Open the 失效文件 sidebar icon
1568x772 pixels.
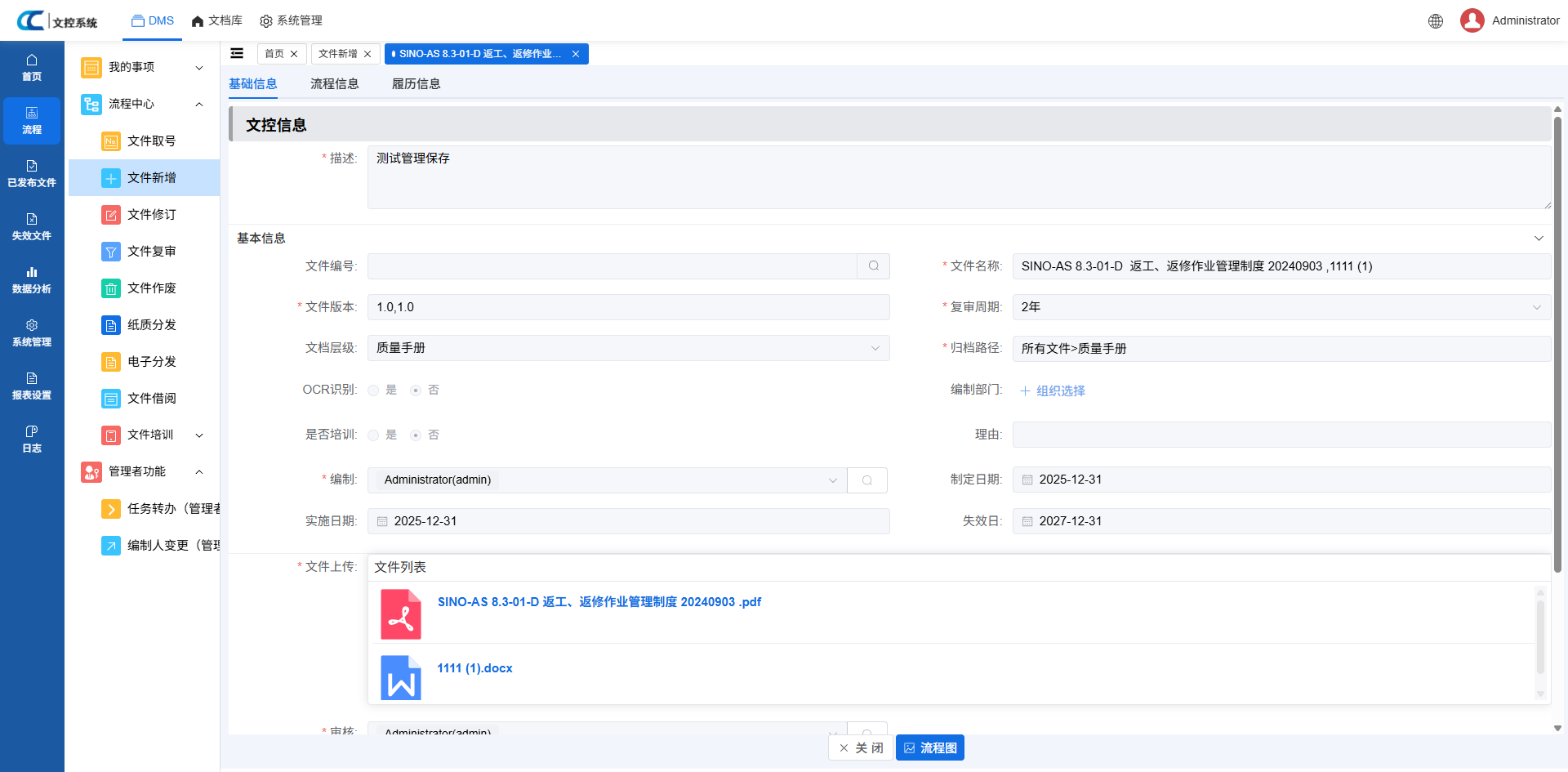(x=32, y=227)
